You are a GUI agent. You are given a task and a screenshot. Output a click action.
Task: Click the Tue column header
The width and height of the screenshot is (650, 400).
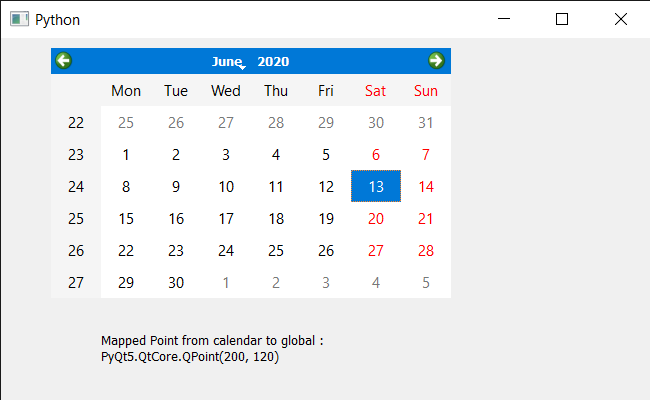click(176, 90)
